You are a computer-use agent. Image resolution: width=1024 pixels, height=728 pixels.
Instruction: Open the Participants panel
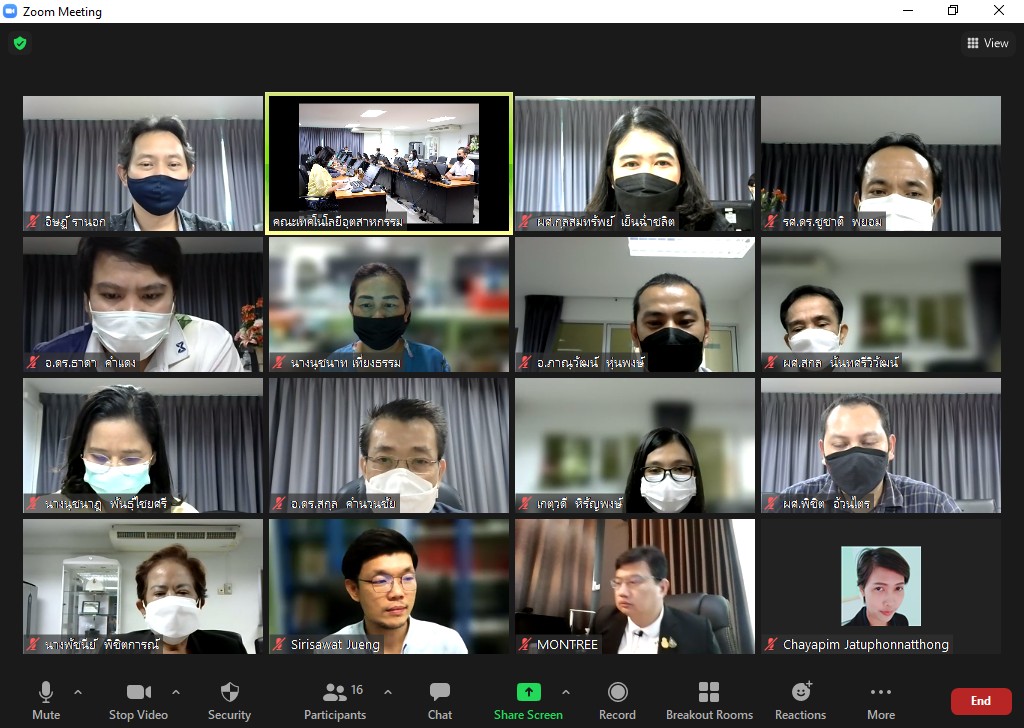[335, 701]
